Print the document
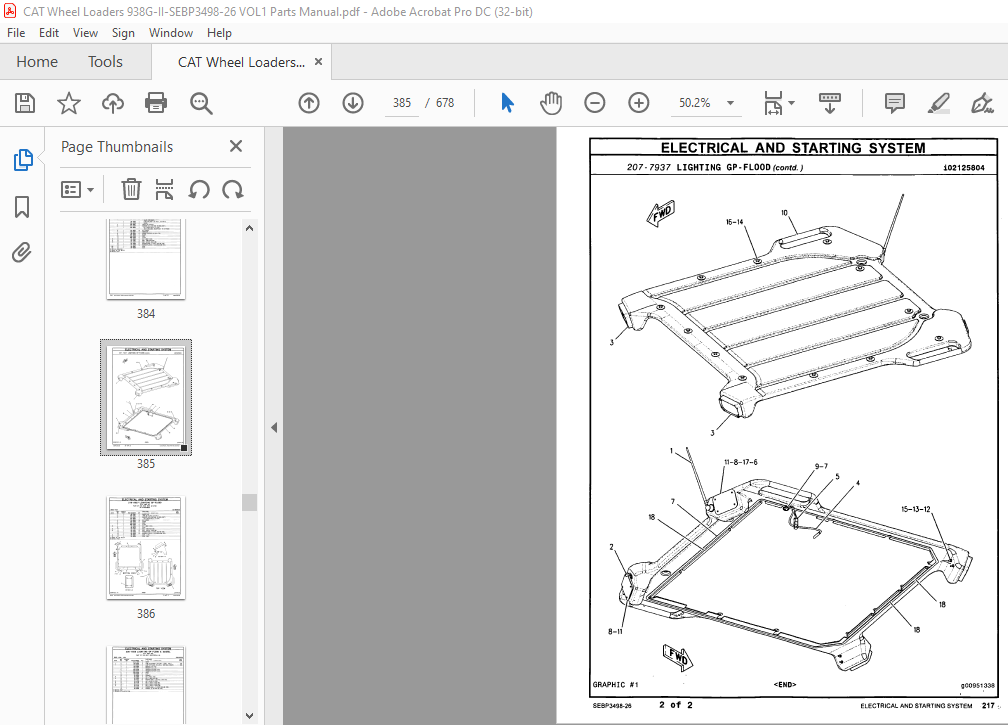The height and width of the screenshot is (725, 1008). (156, 103)
